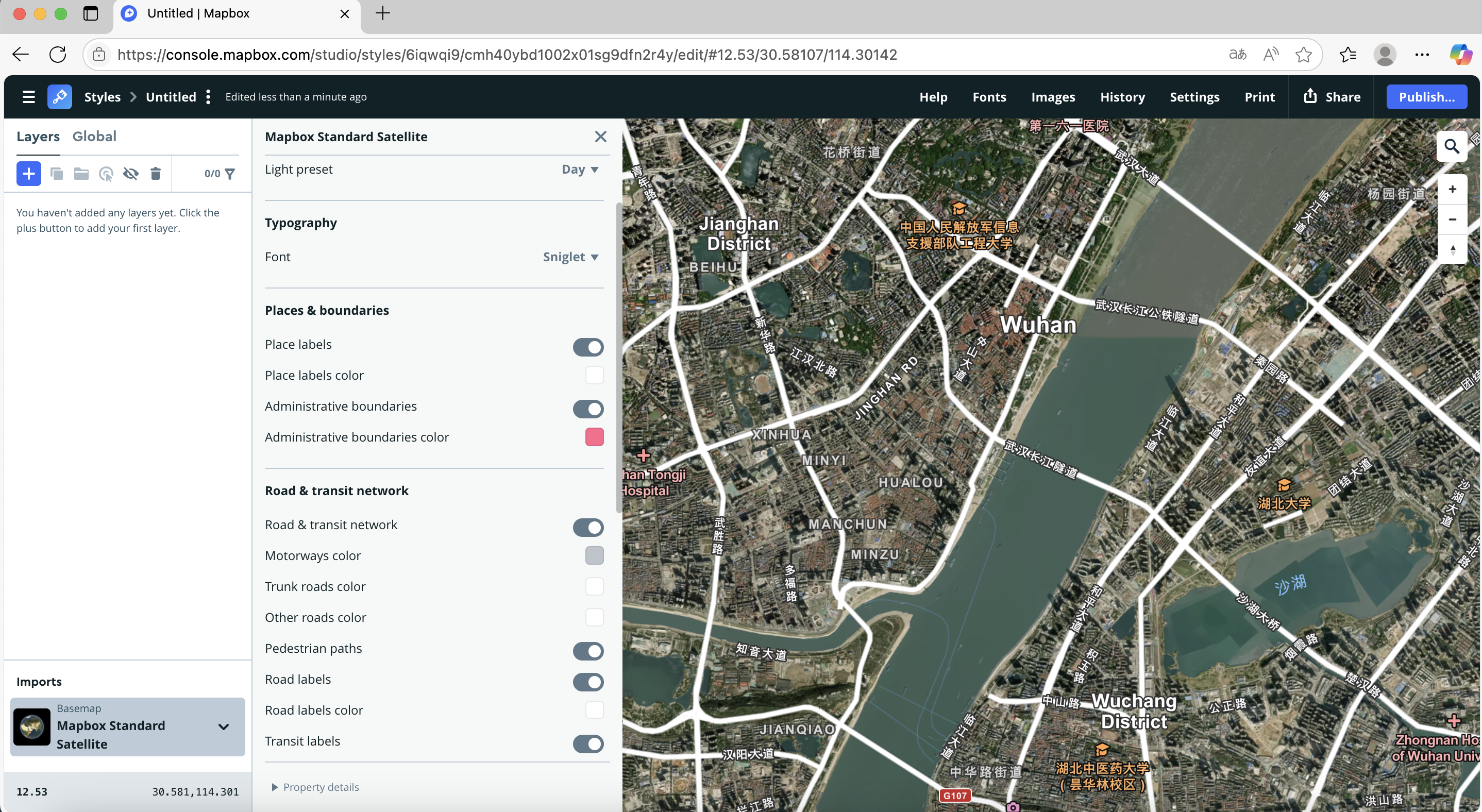
Task: Select map features with the cursor tool
Action: 106,173
